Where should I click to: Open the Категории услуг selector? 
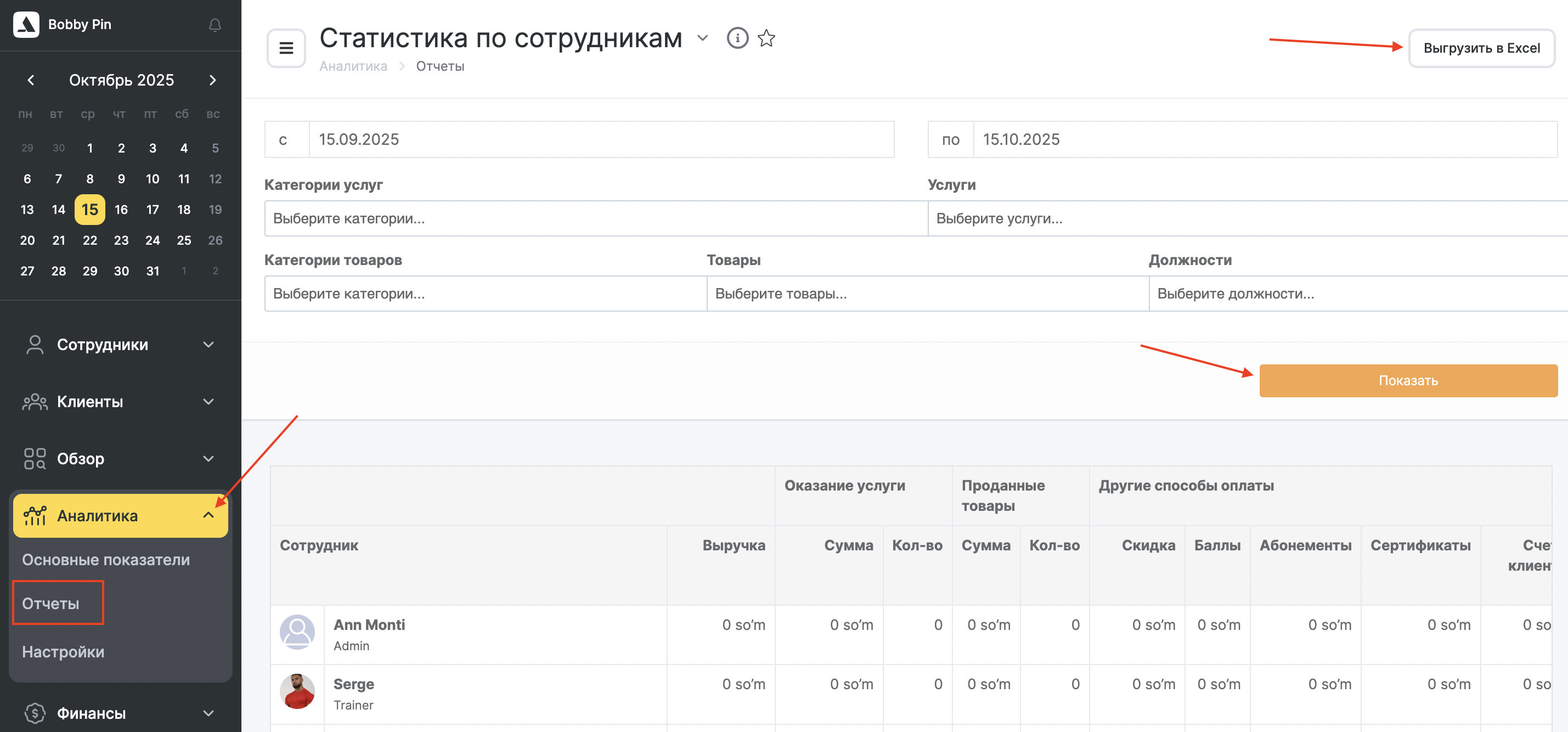595,218
